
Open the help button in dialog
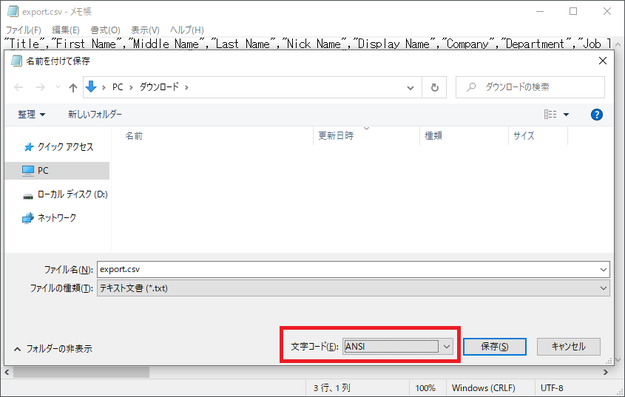pos(596,115)
